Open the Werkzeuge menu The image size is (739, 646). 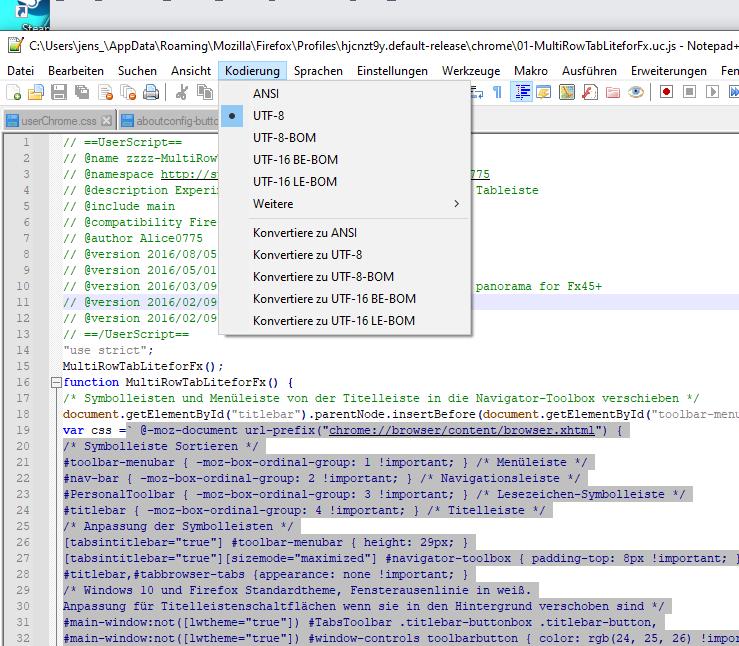(471, 71)
